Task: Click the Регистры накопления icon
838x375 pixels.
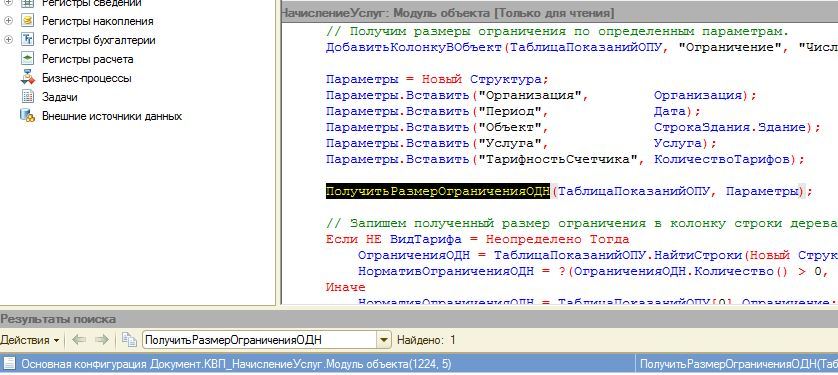Action: (27, 21)
